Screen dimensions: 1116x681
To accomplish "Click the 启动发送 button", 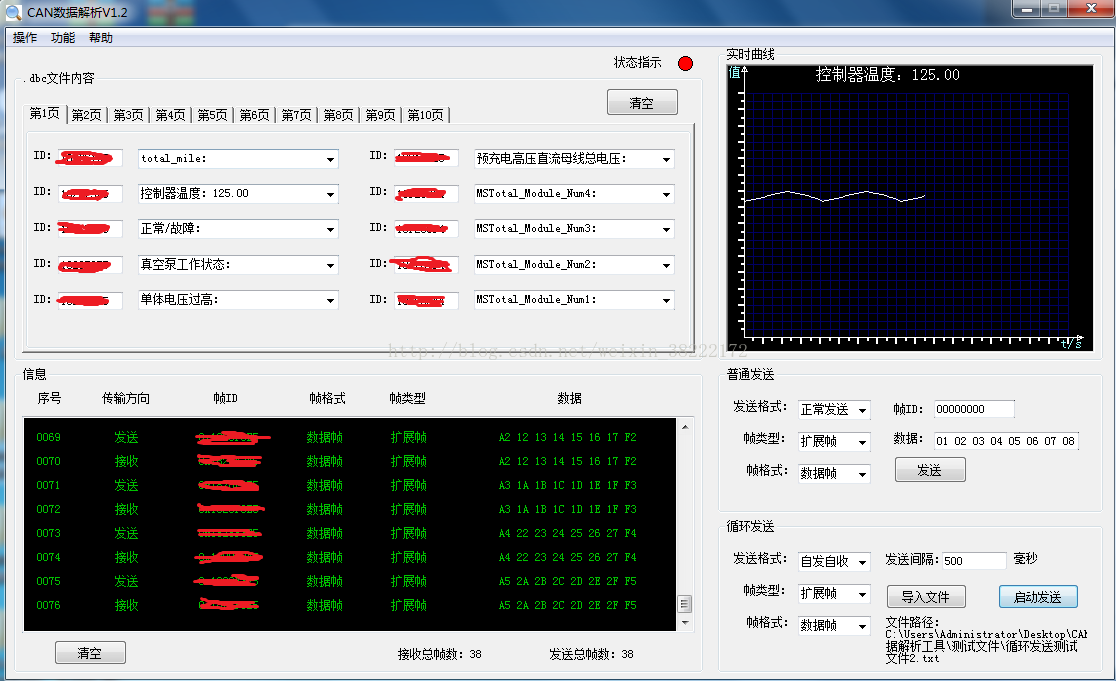I will point(1038,596).
